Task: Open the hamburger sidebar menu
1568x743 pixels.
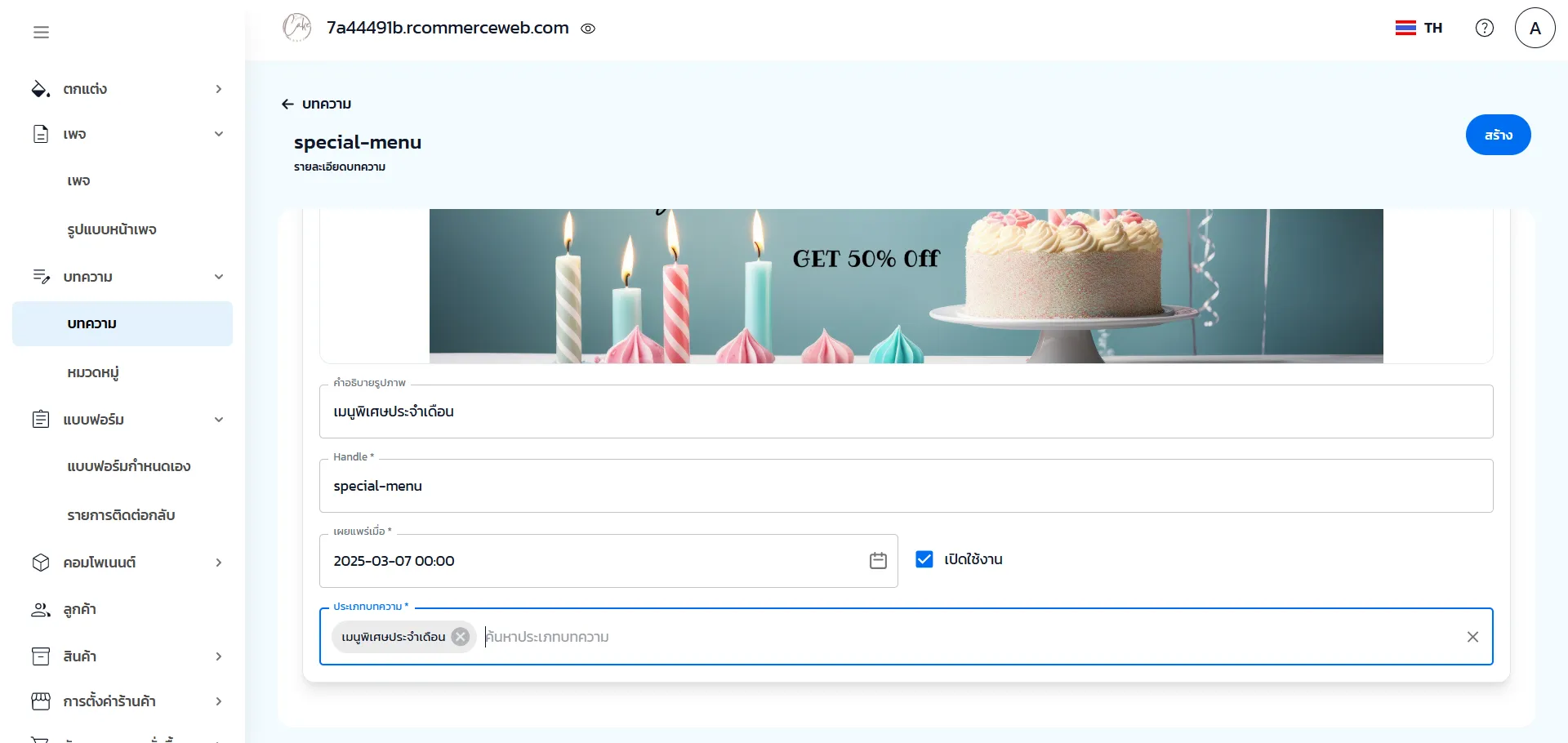Action: point(41,32)
